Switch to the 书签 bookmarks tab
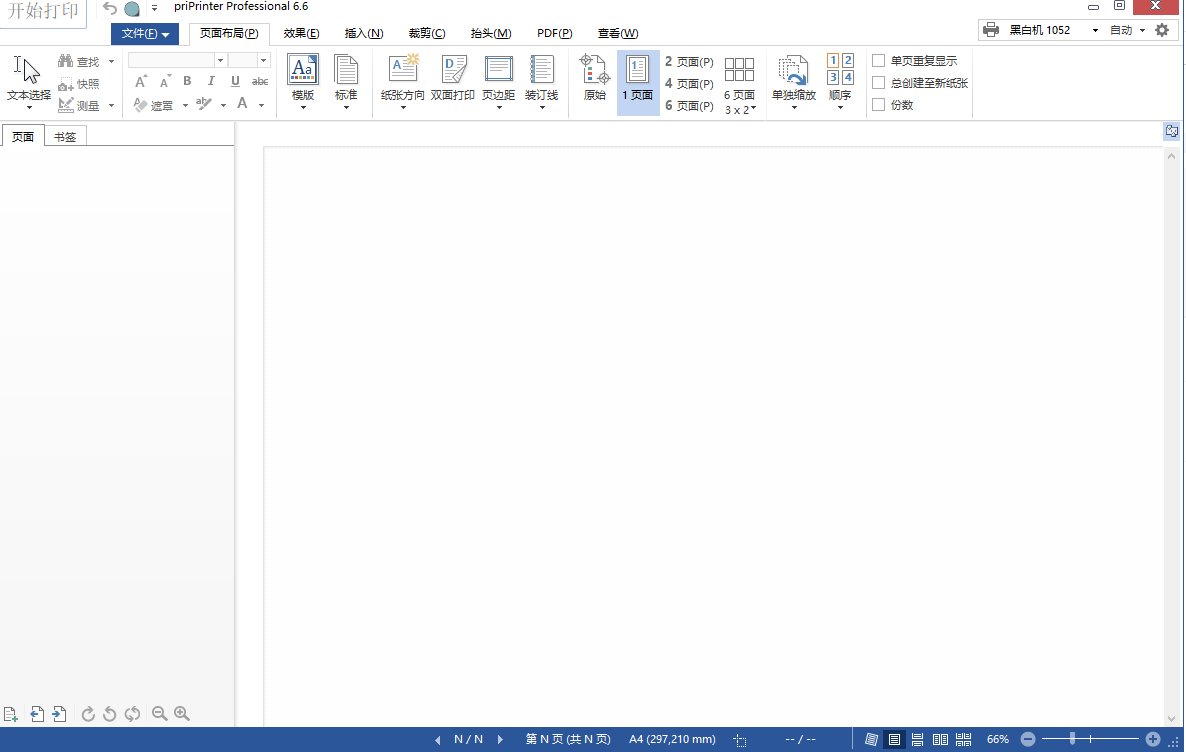This screenshot has width=1186, height=752. click(64, 135)
